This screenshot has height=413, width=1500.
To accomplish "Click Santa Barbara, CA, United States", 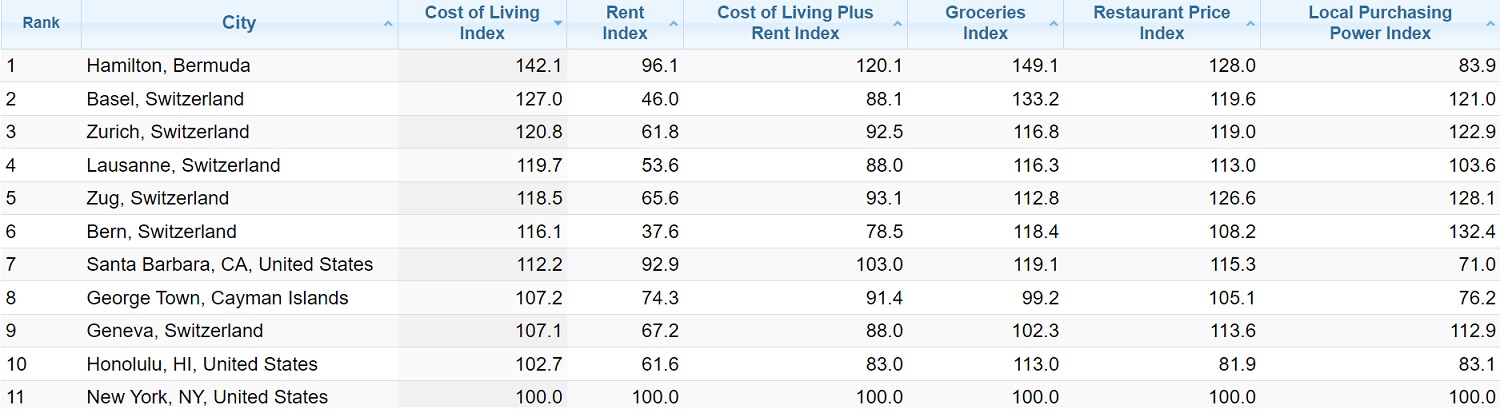I will tap(229, 265).
